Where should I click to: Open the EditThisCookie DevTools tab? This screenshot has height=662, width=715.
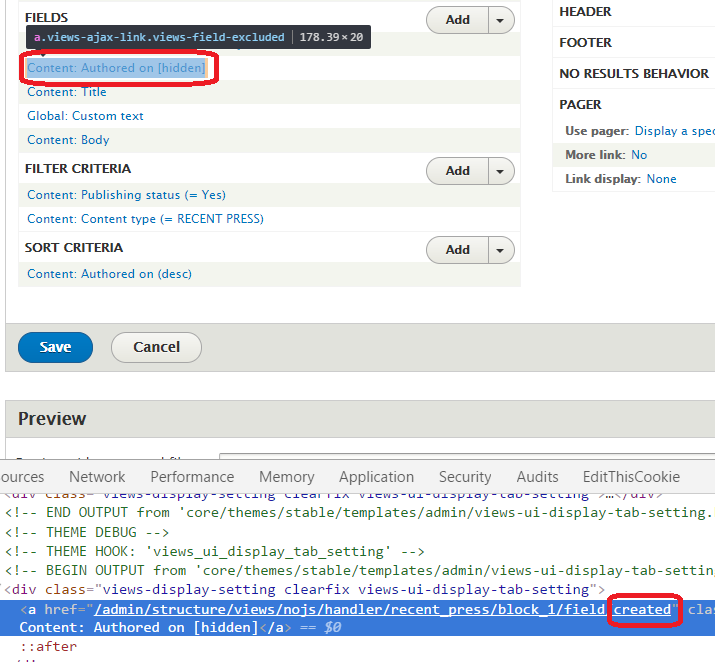coord(631,477)
